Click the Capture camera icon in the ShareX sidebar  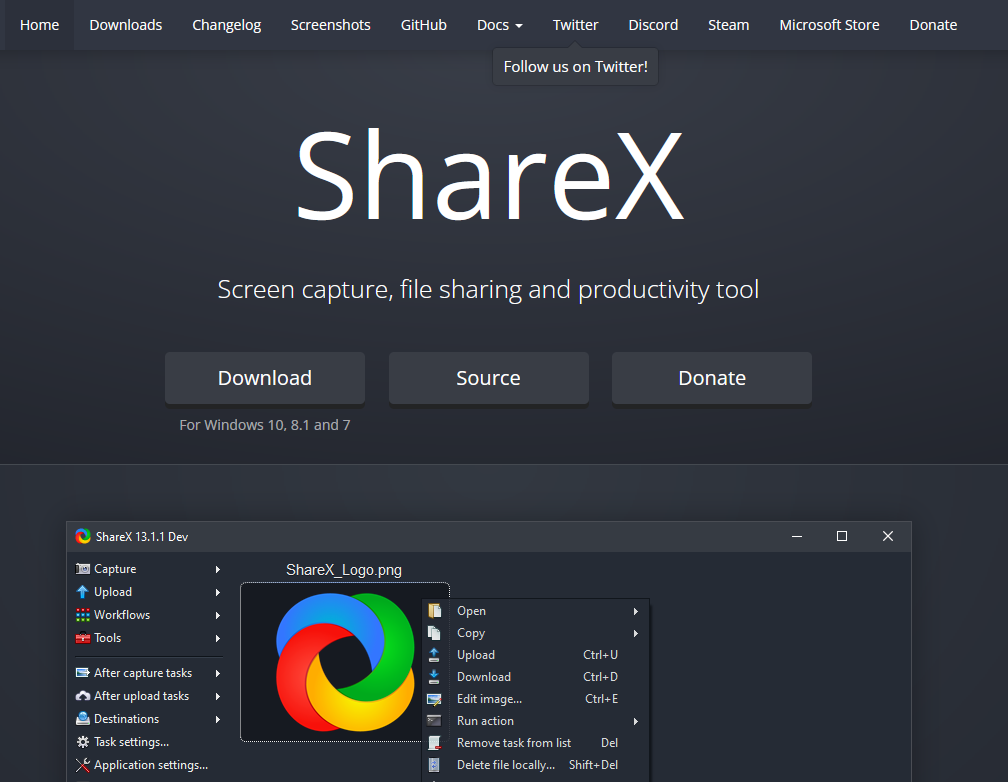coord(82,568)
